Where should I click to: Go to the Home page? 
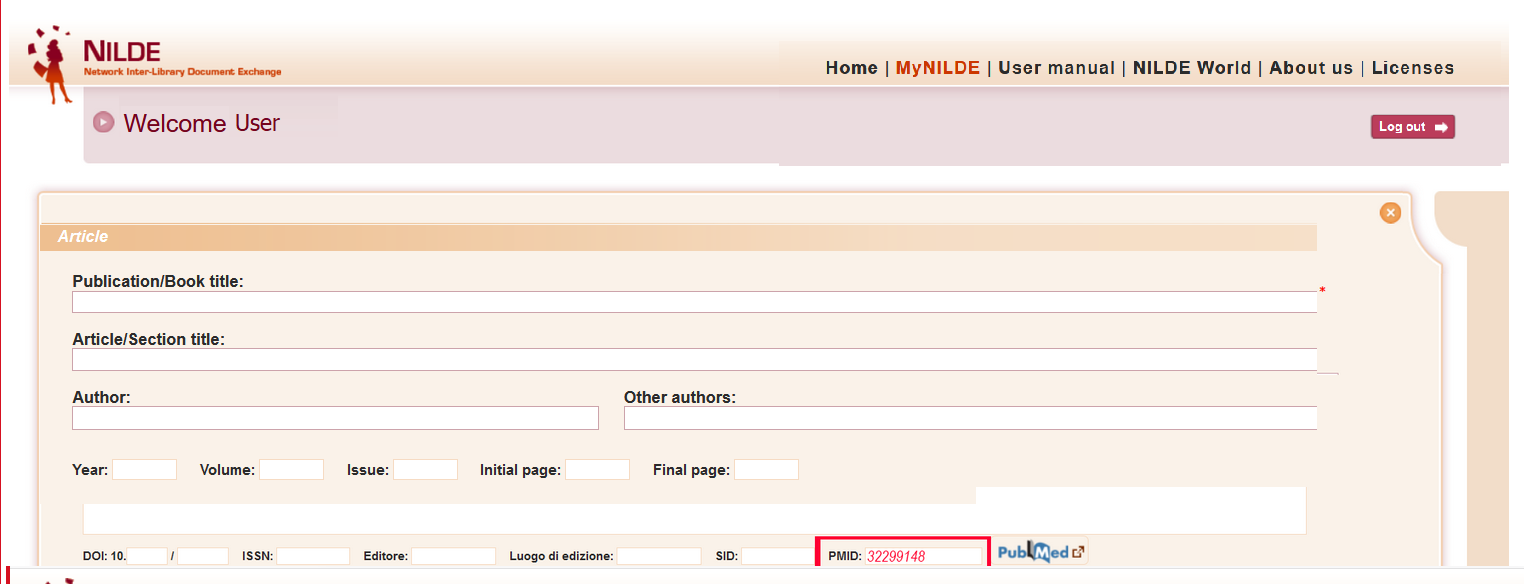point(852,68)
